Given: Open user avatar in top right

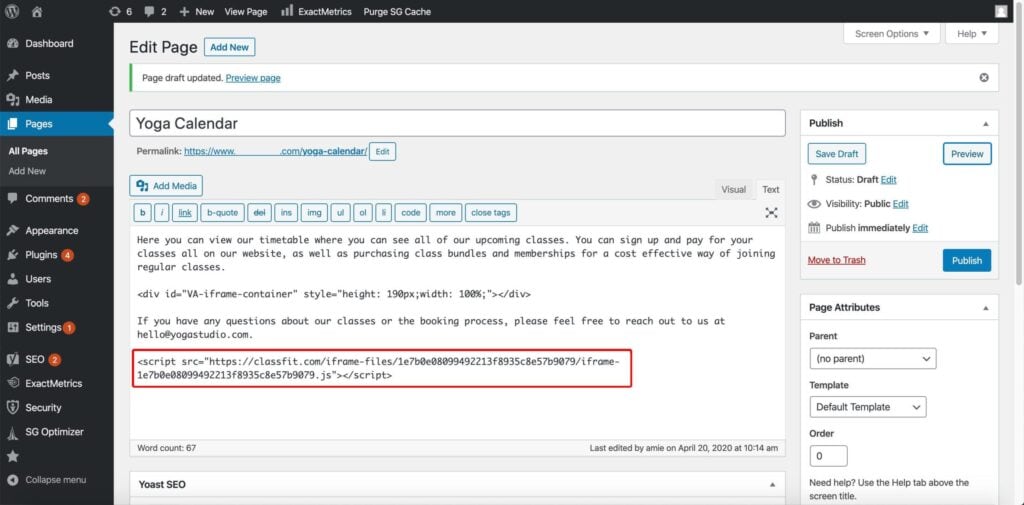Looking at the screenshot, I should click(x=1001, y=11).
